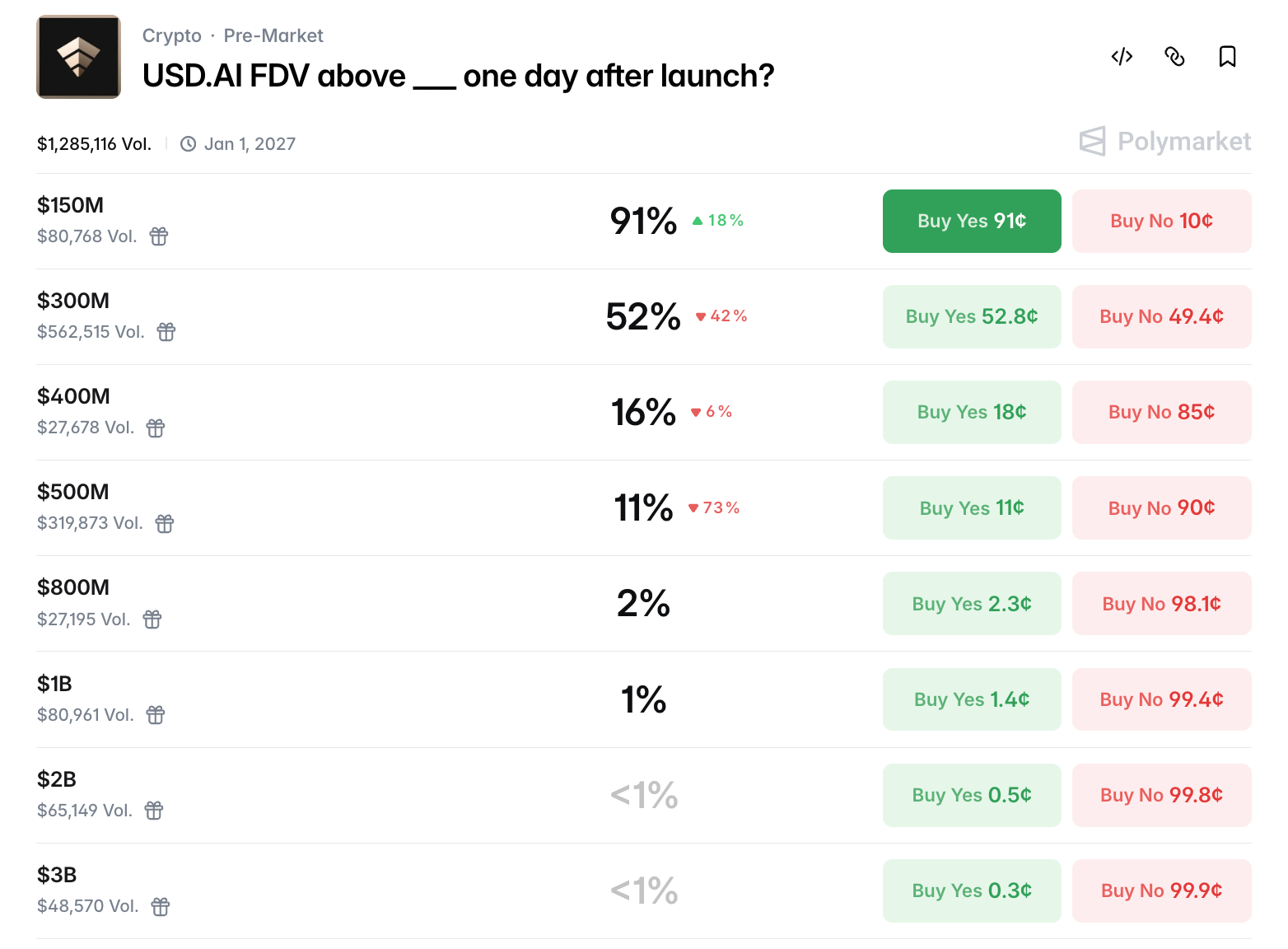Buy Yes at 18¢ on $400M
The height and width of the screenshot is (949, 1288).
[x=971, y=412]
